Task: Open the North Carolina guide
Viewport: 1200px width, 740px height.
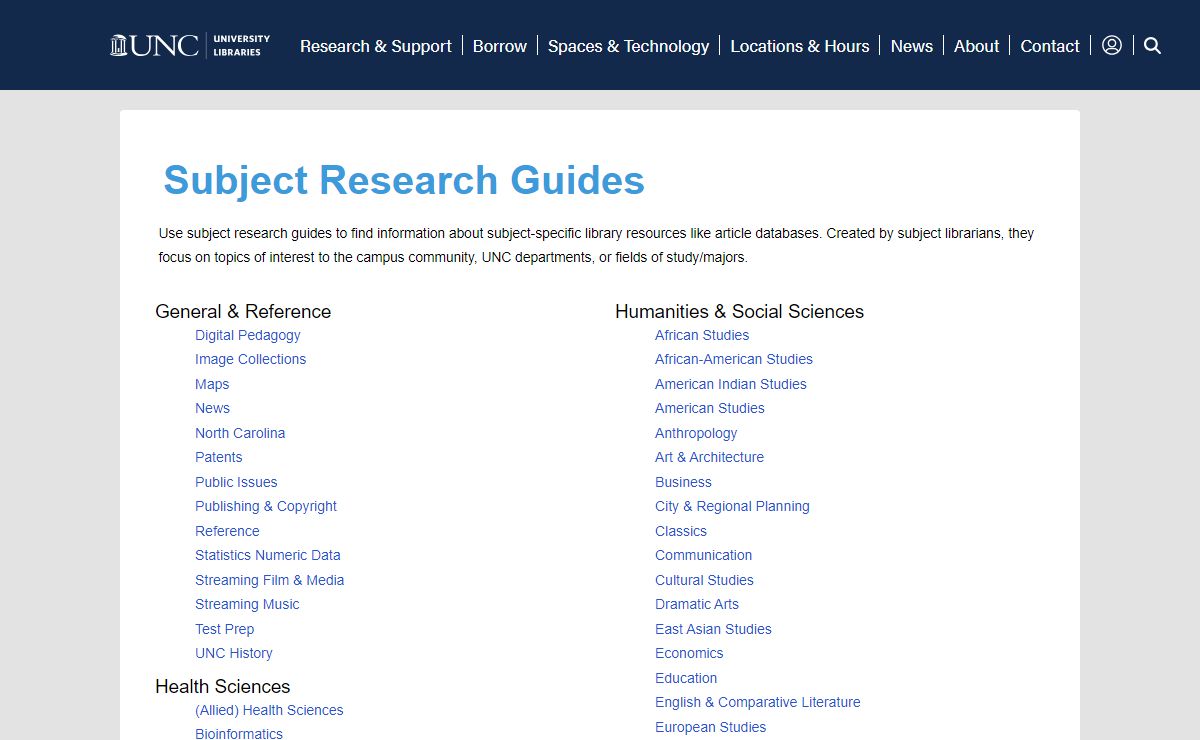Action: (x=240, y=433)
